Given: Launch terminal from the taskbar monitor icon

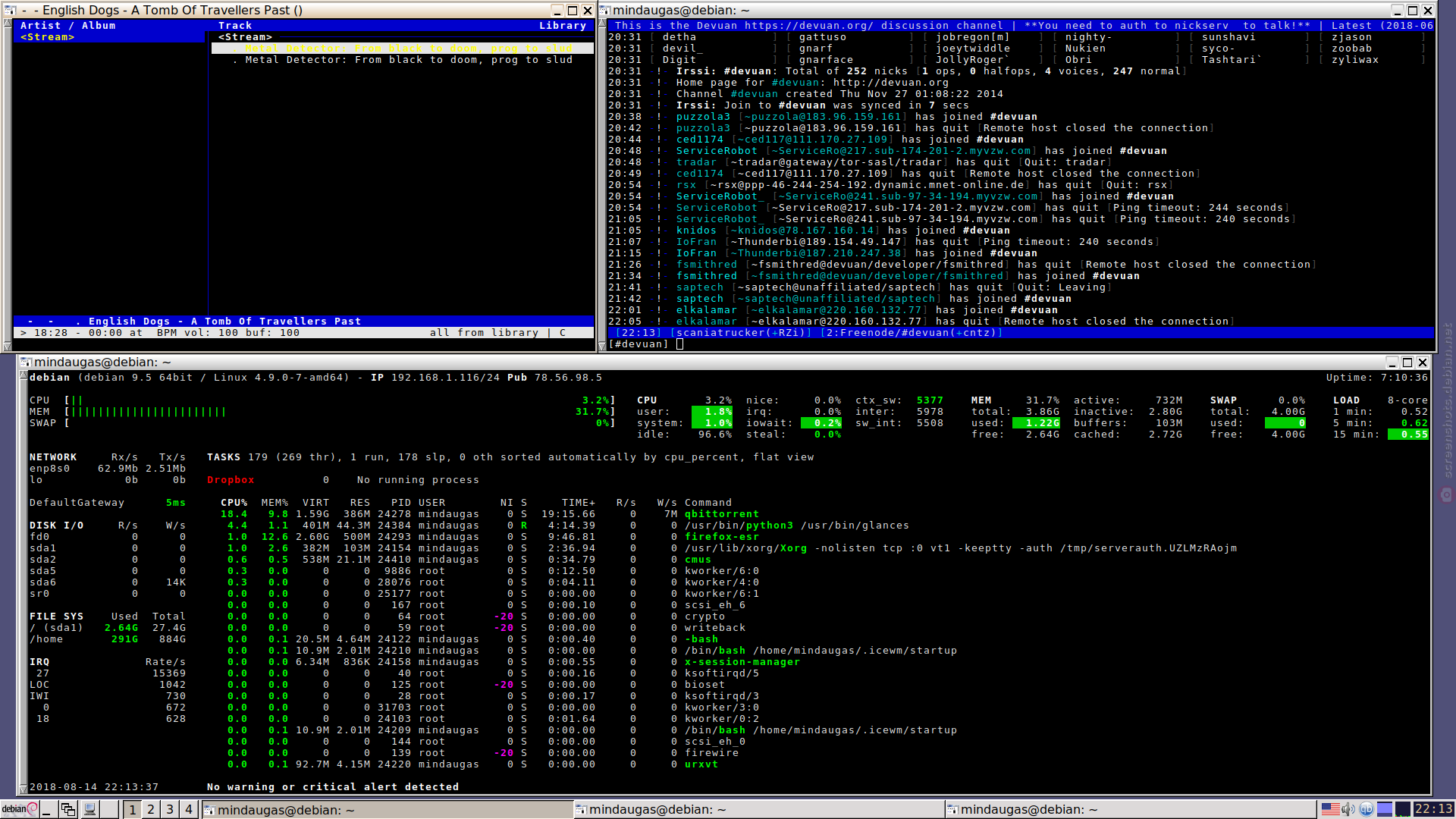Looking at the screenshot, I should tap(89, 809).
